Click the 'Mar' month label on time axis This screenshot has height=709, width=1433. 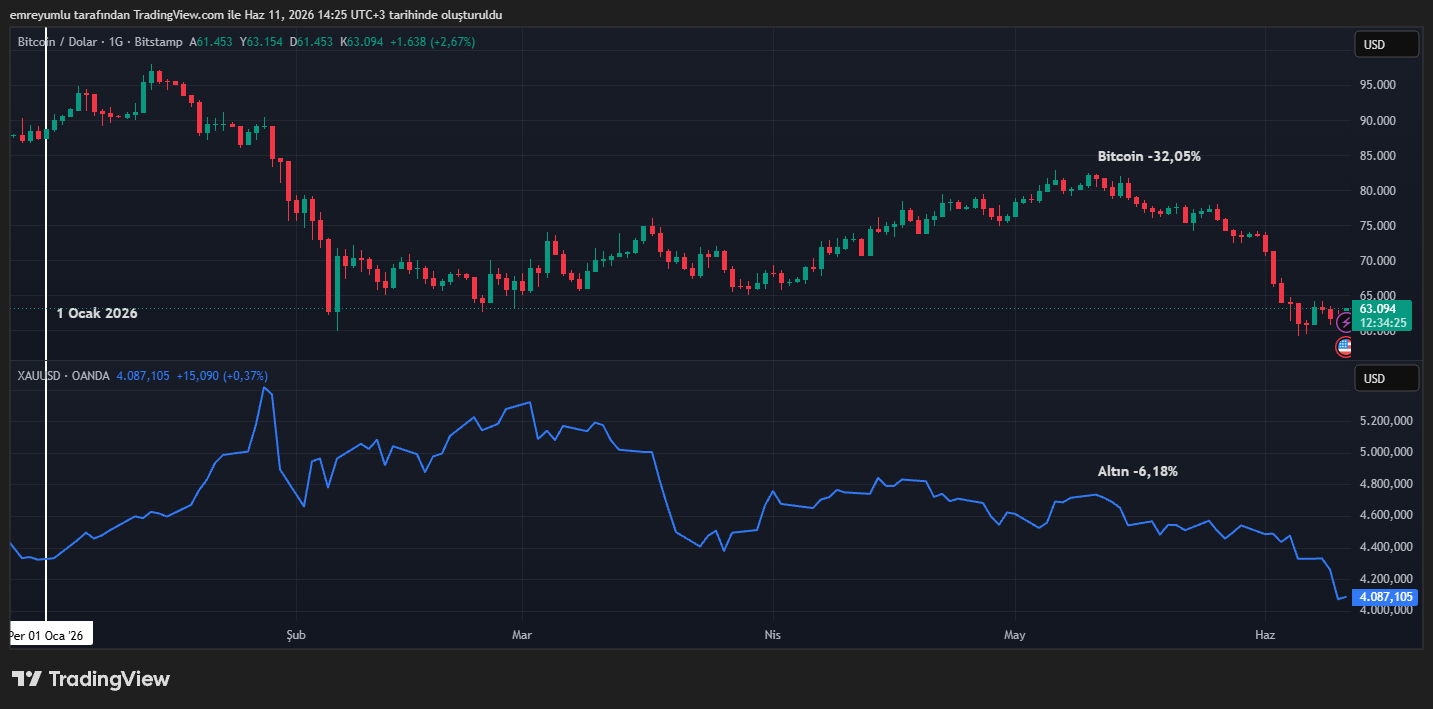(x=521, y=634)
